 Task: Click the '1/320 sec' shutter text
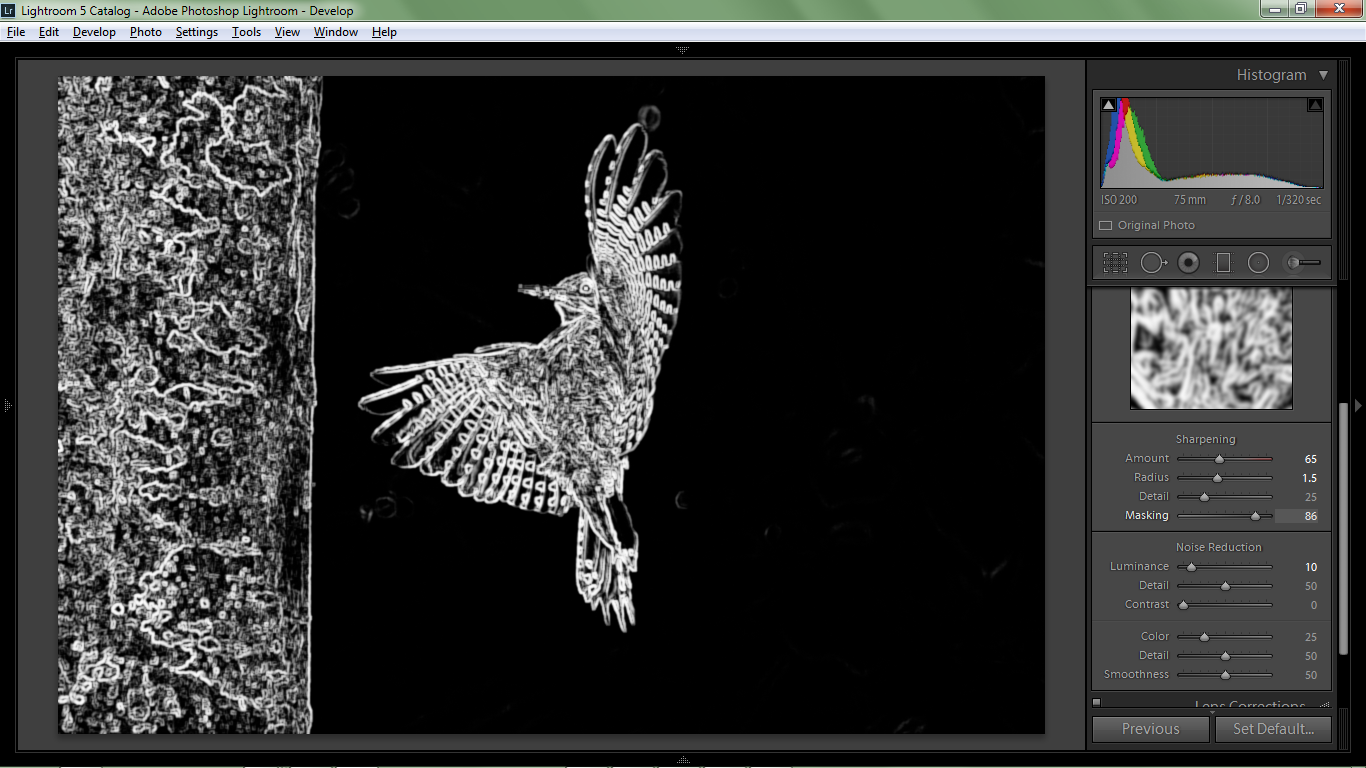(1298, 200)
